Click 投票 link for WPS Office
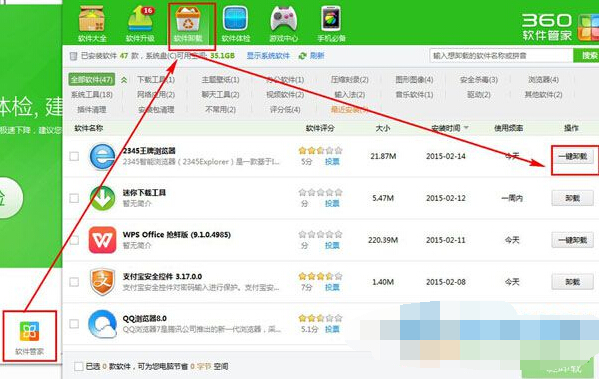The width and height of the screenshot is (599, 379). click(x=332, y=245)
